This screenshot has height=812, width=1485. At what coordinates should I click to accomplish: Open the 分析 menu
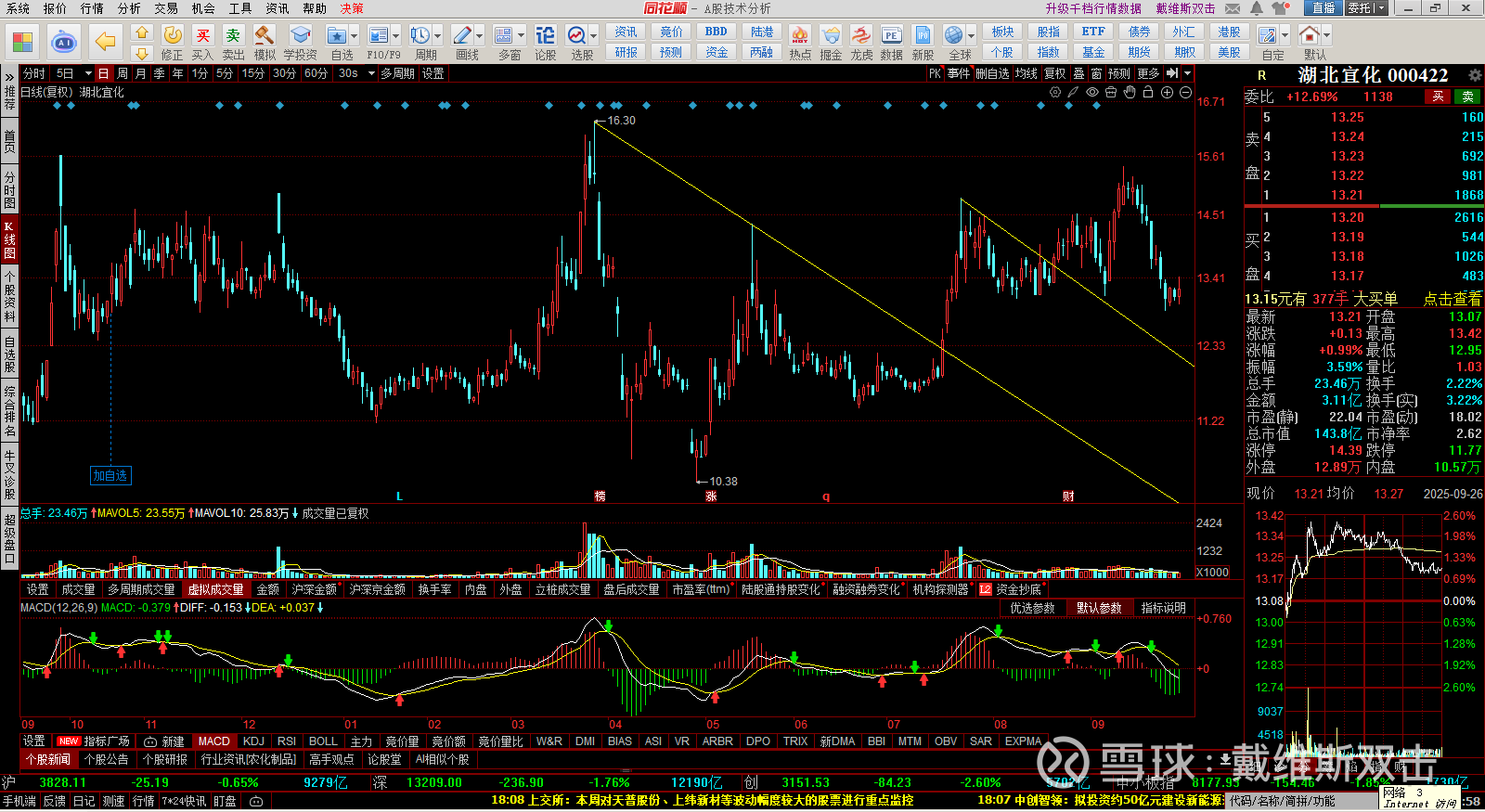click(x=129, y=8)
